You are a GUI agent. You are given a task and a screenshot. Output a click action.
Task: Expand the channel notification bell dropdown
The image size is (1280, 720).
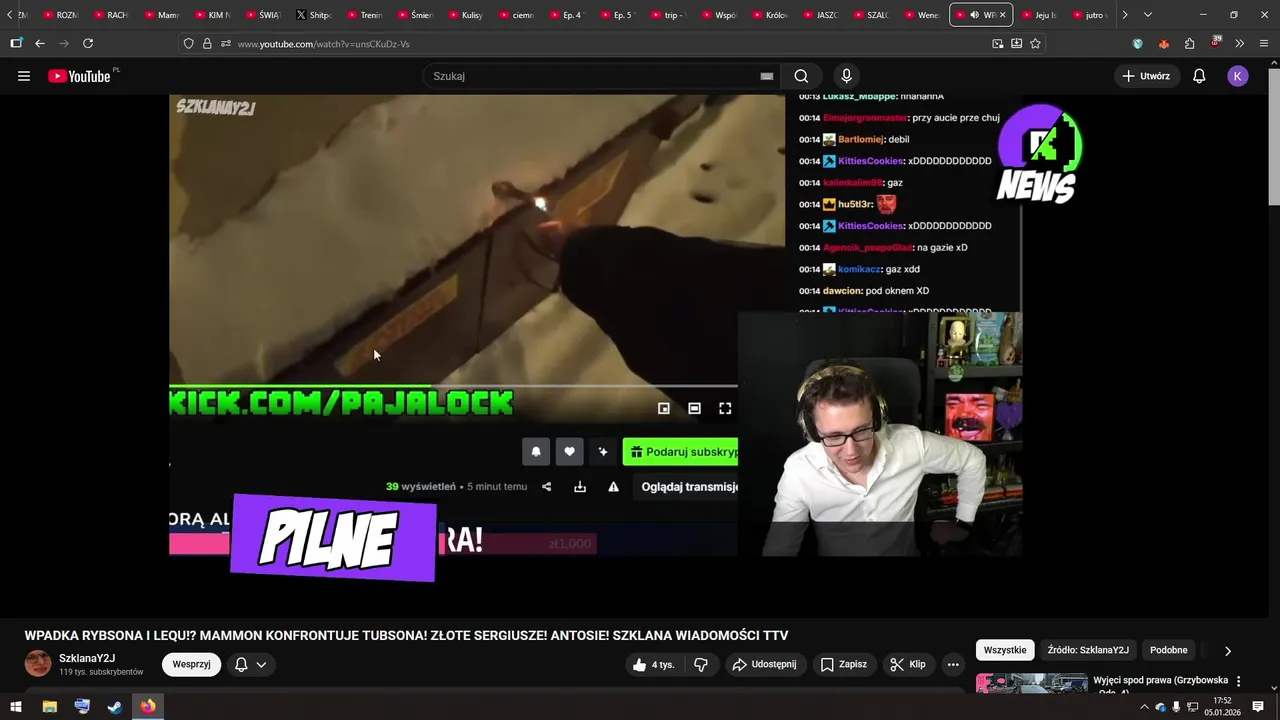tap(250, 664)
